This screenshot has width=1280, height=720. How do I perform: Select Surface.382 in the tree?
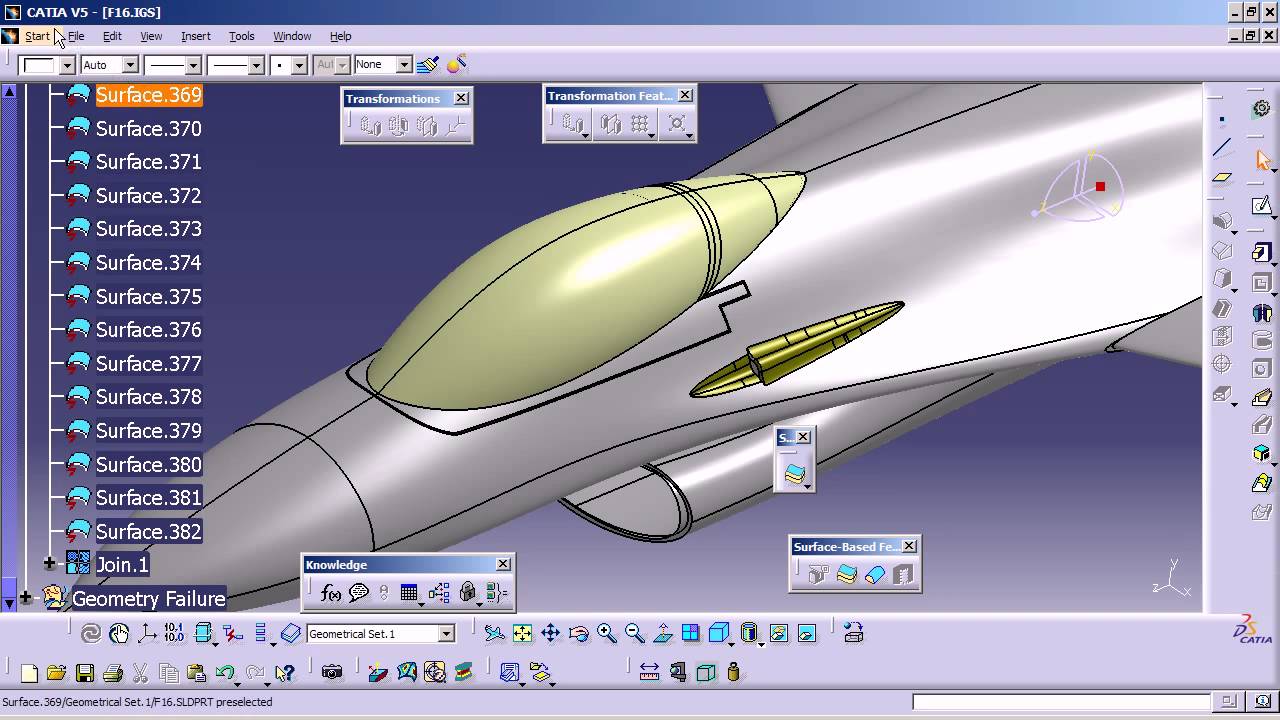149,531
